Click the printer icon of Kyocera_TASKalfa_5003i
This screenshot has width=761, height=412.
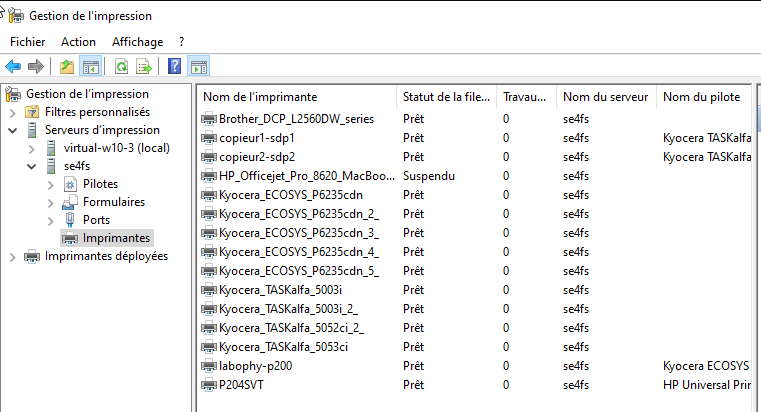209,290
